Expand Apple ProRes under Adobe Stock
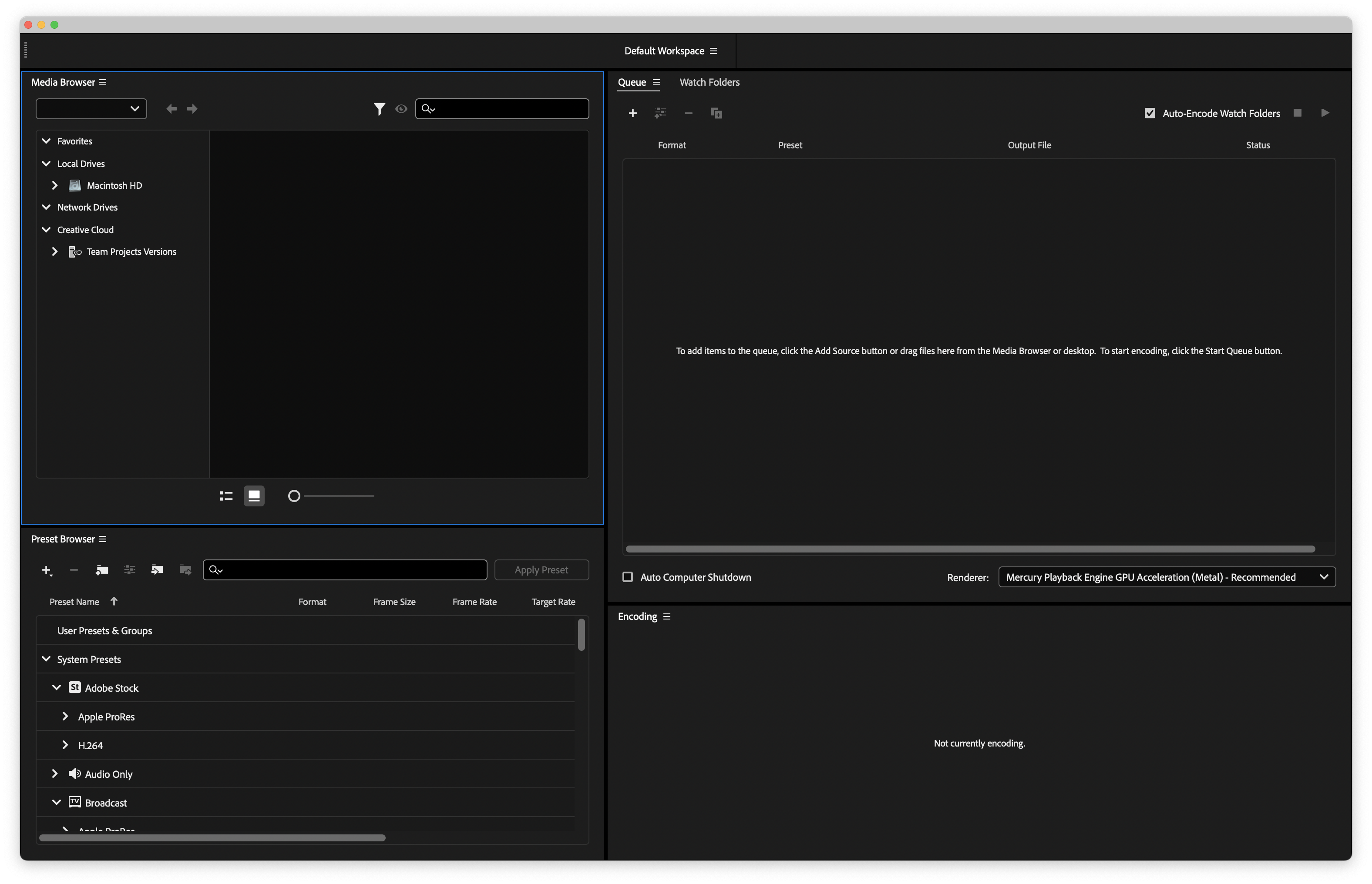Image resolution: width=1372 pixels, height=884 pixels. (65, 717)
